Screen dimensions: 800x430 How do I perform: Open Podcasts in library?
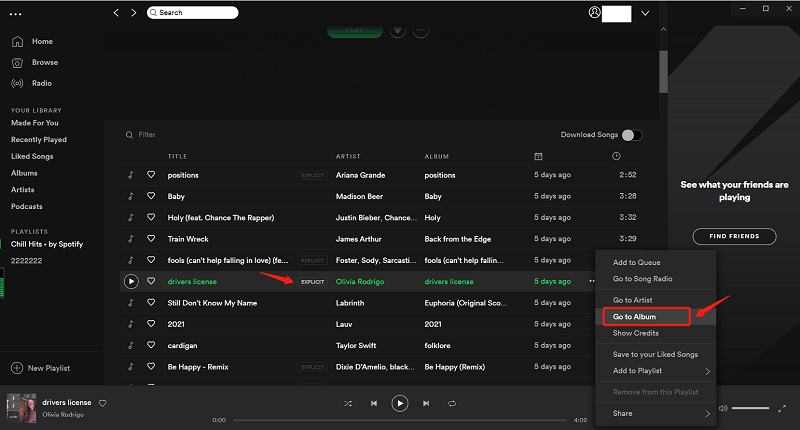pos(27,207)
